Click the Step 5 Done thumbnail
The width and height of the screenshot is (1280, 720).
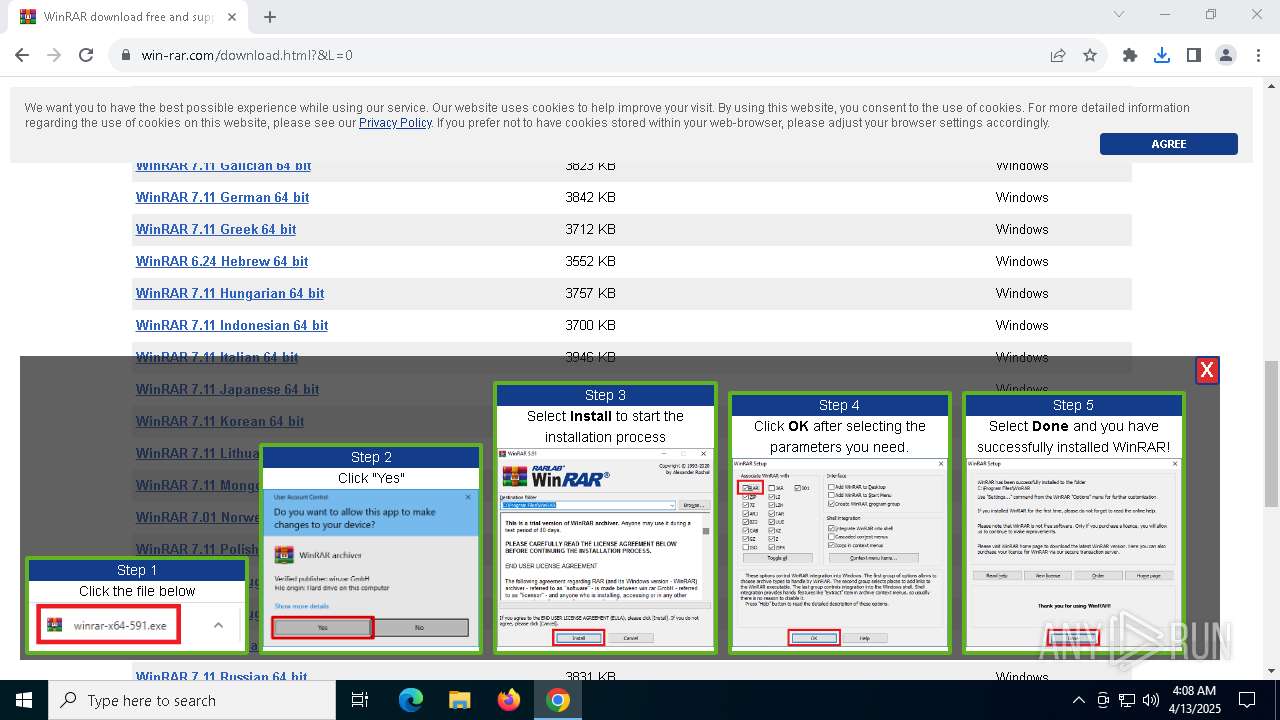[x=1074, y=523]
